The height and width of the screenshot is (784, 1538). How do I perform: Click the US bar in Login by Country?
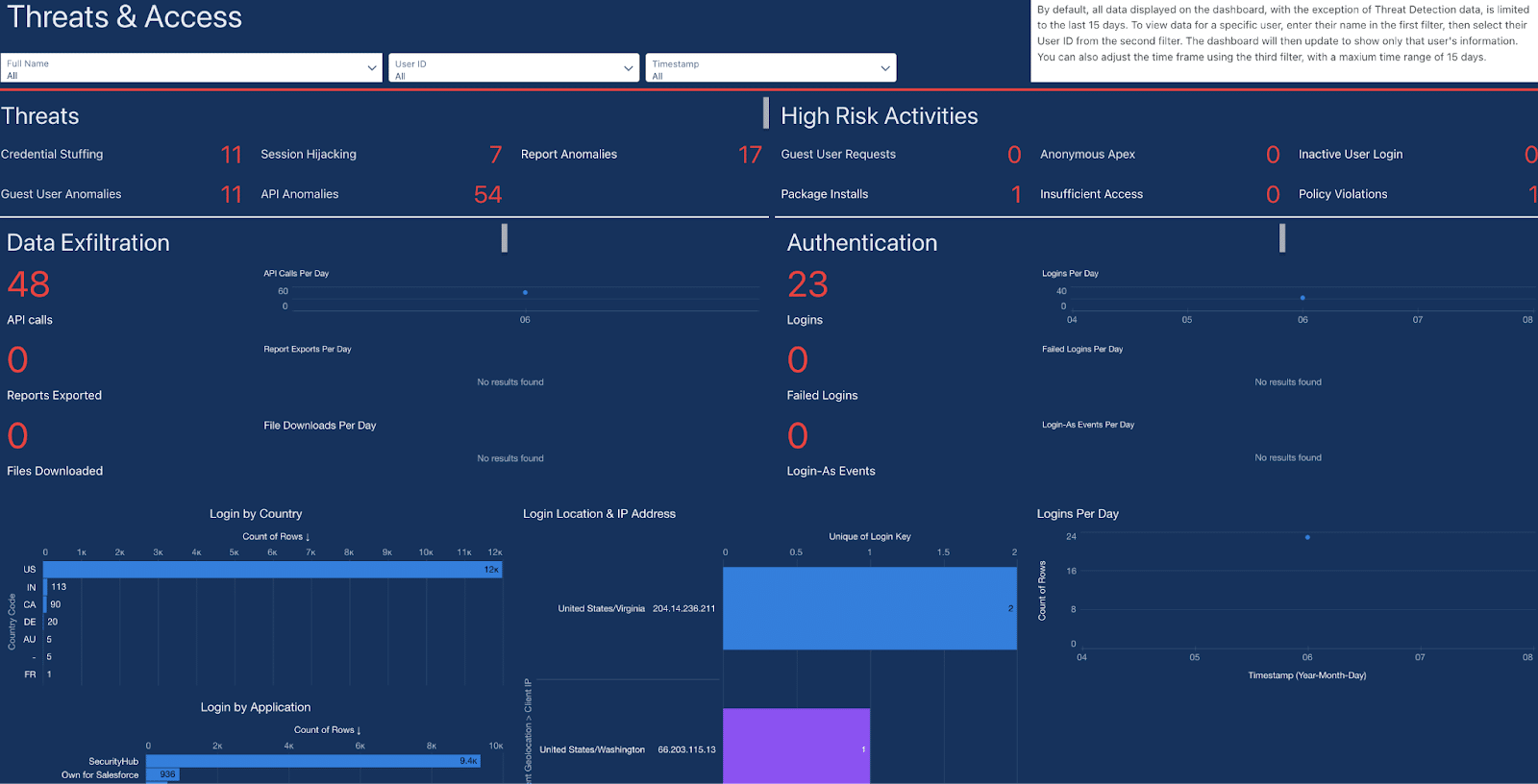pos(272,570)
